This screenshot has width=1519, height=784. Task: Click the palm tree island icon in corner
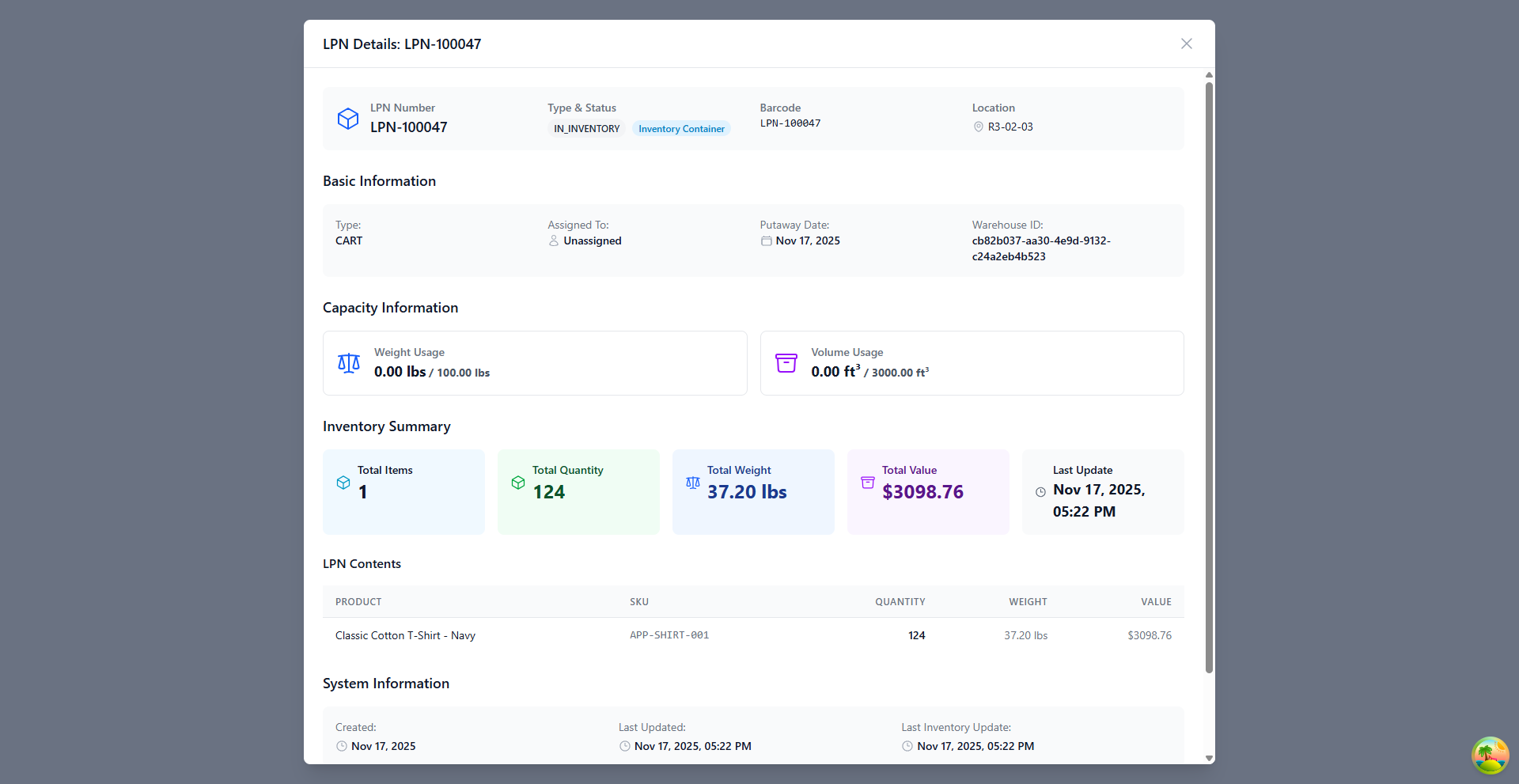[x=1490, y=755]
